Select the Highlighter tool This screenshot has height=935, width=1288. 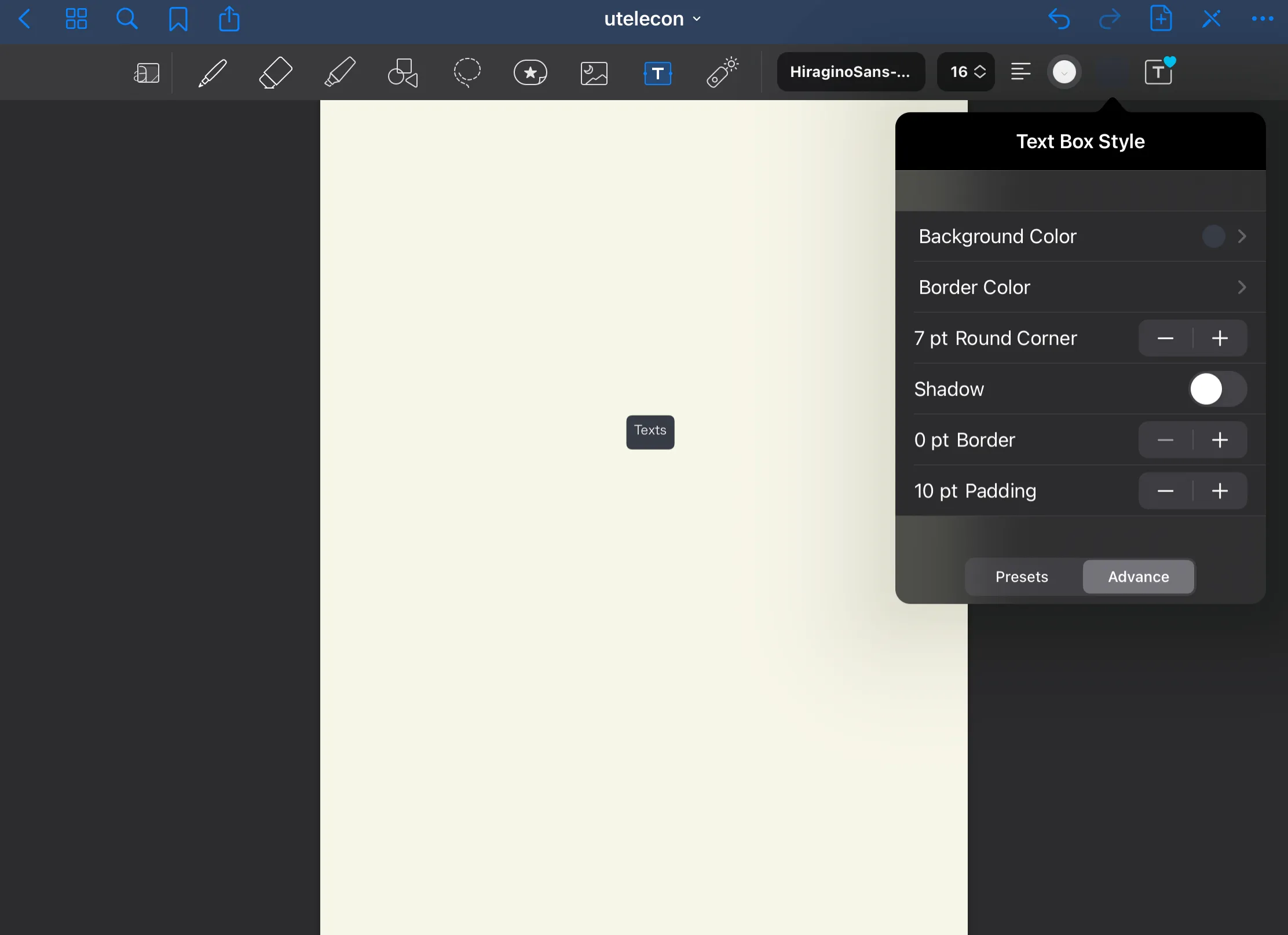340,73
